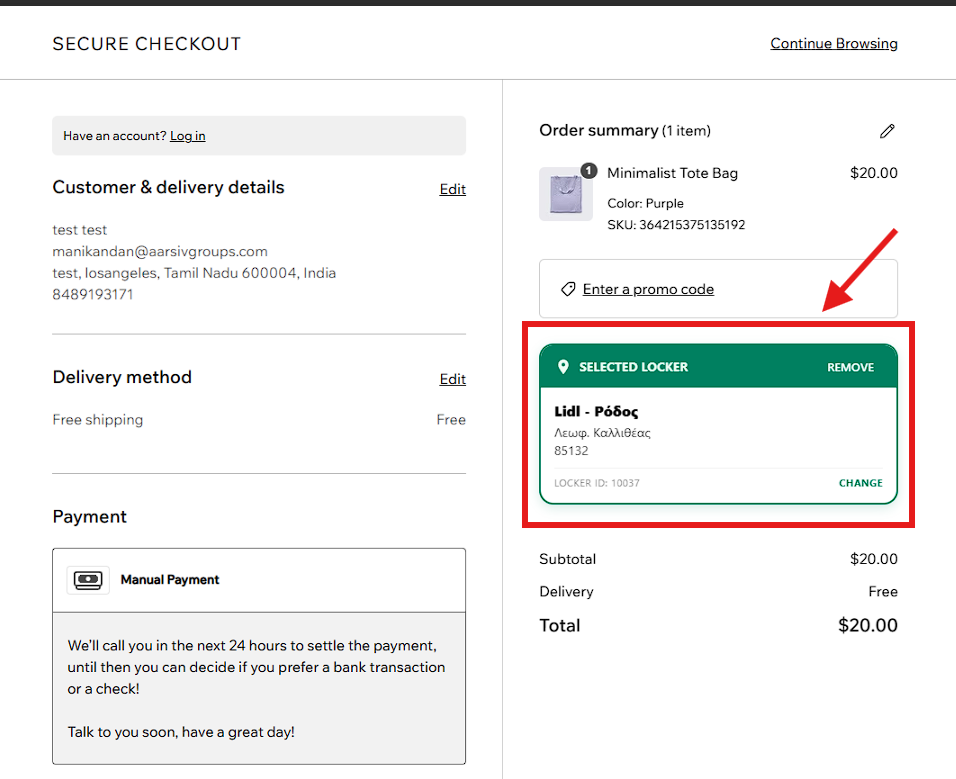Open the Minimalist Tote Bag thumbnail
This screenshot has width=956, height=779.
[565, 195]
